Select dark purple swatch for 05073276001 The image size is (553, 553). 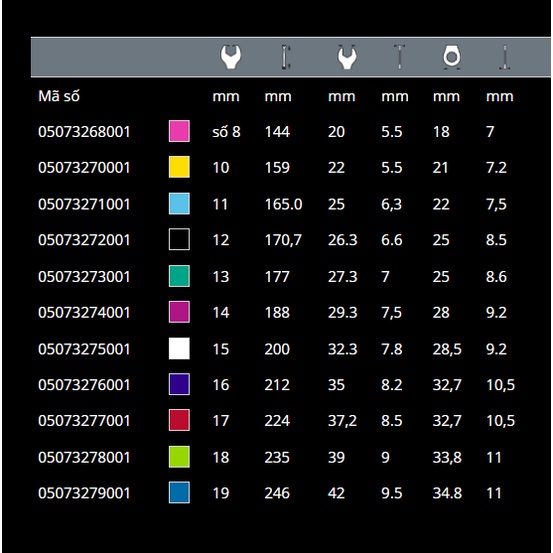tap(179, 384)
